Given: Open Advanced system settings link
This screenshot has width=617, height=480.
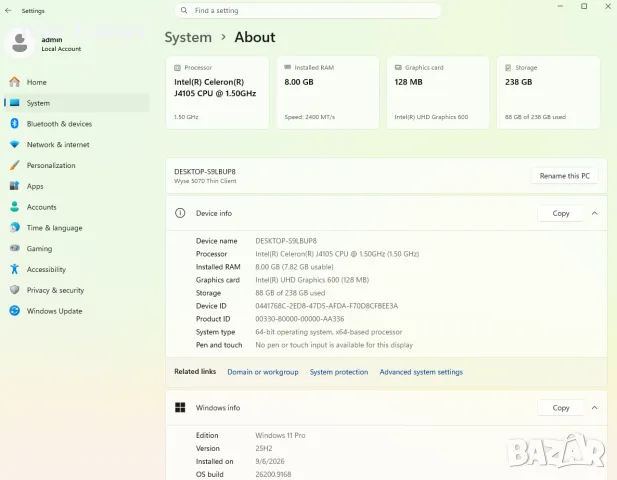Looking at the screenshot, I should point(421,372).
